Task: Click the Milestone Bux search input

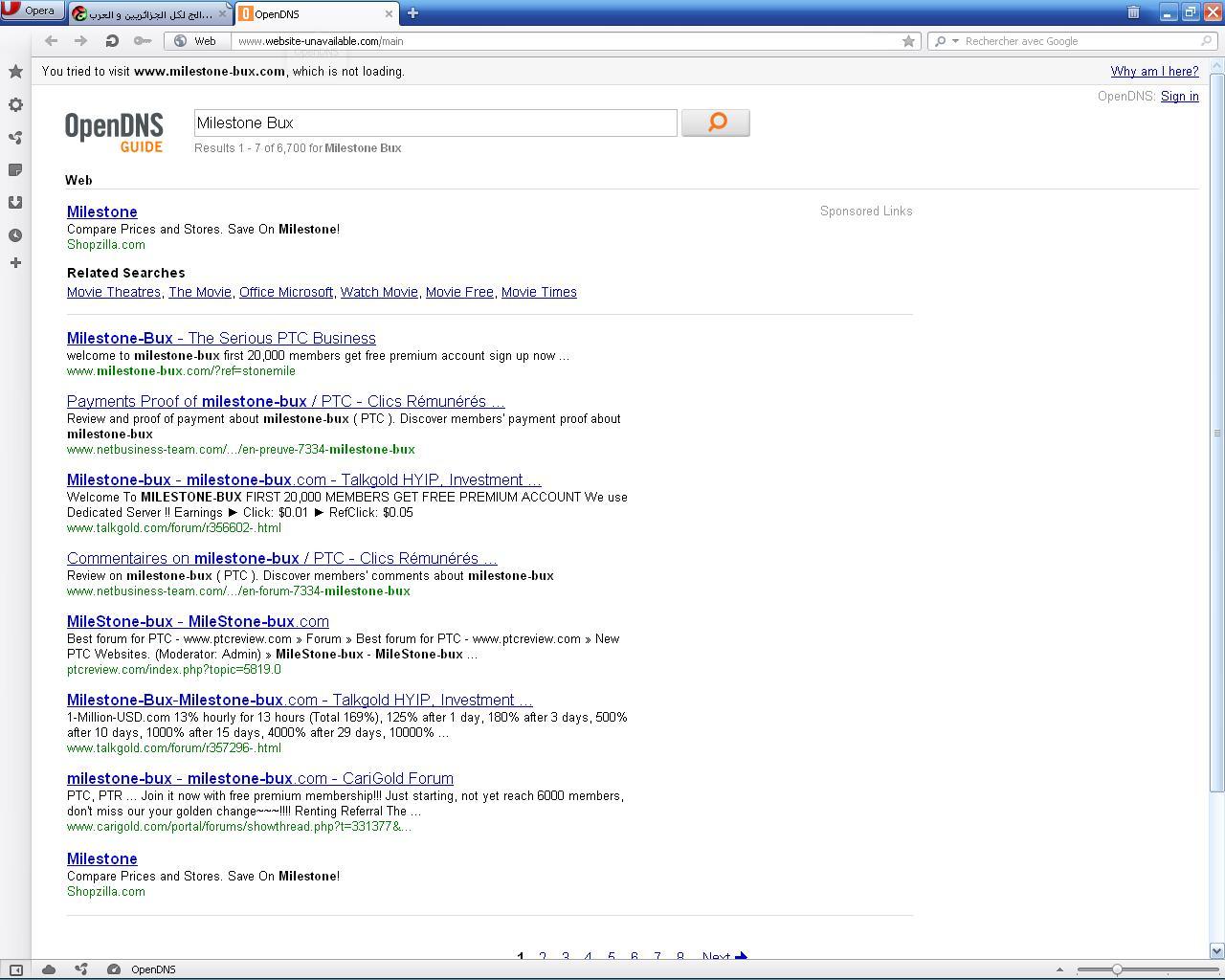Action: 435,122
